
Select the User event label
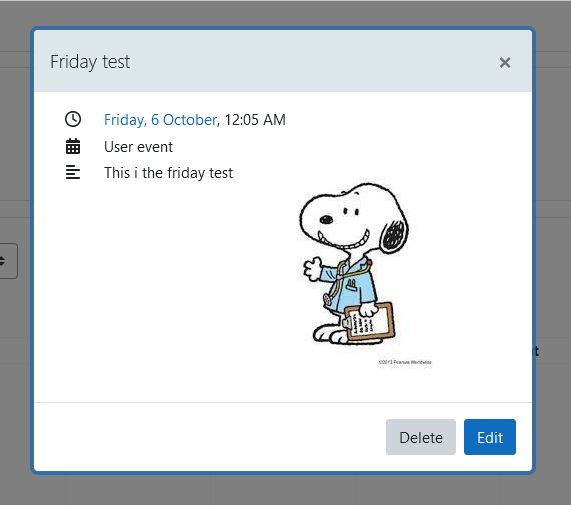(x=138, y=147)
